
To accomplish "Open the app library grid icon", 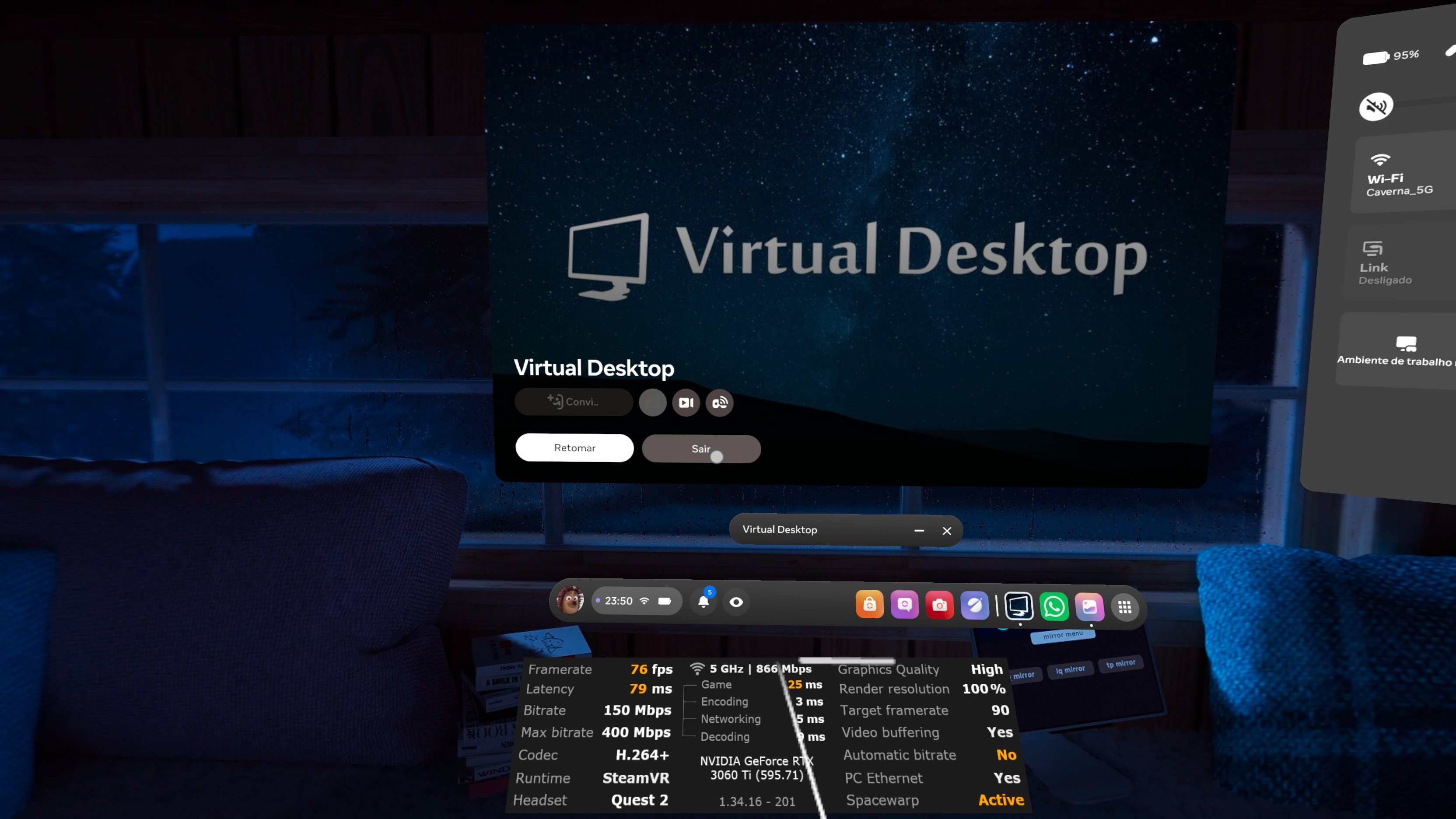I will tap(1125, 607).
